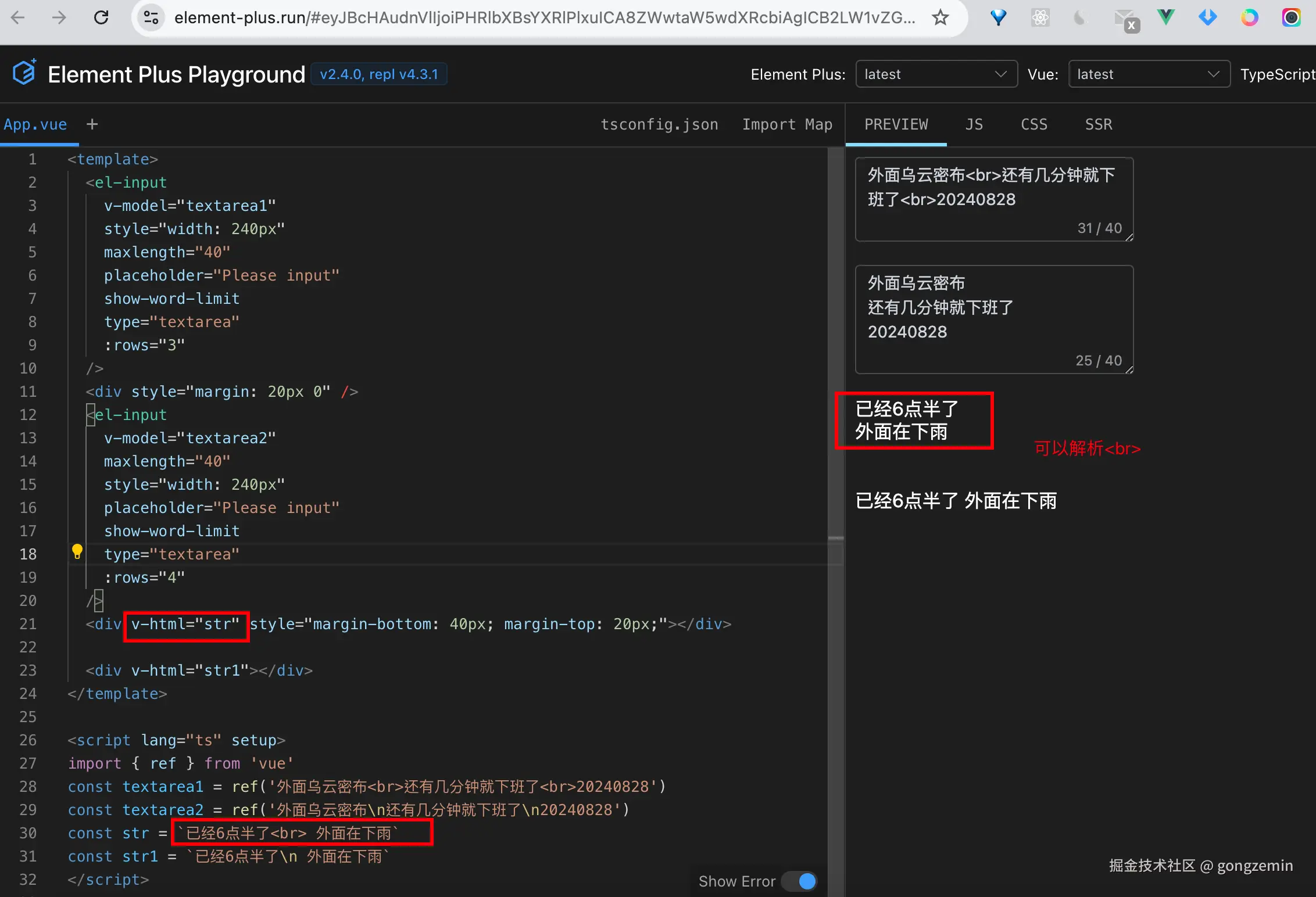Click the lightbulb quick-fix icon on line 18

click(77, 551)
